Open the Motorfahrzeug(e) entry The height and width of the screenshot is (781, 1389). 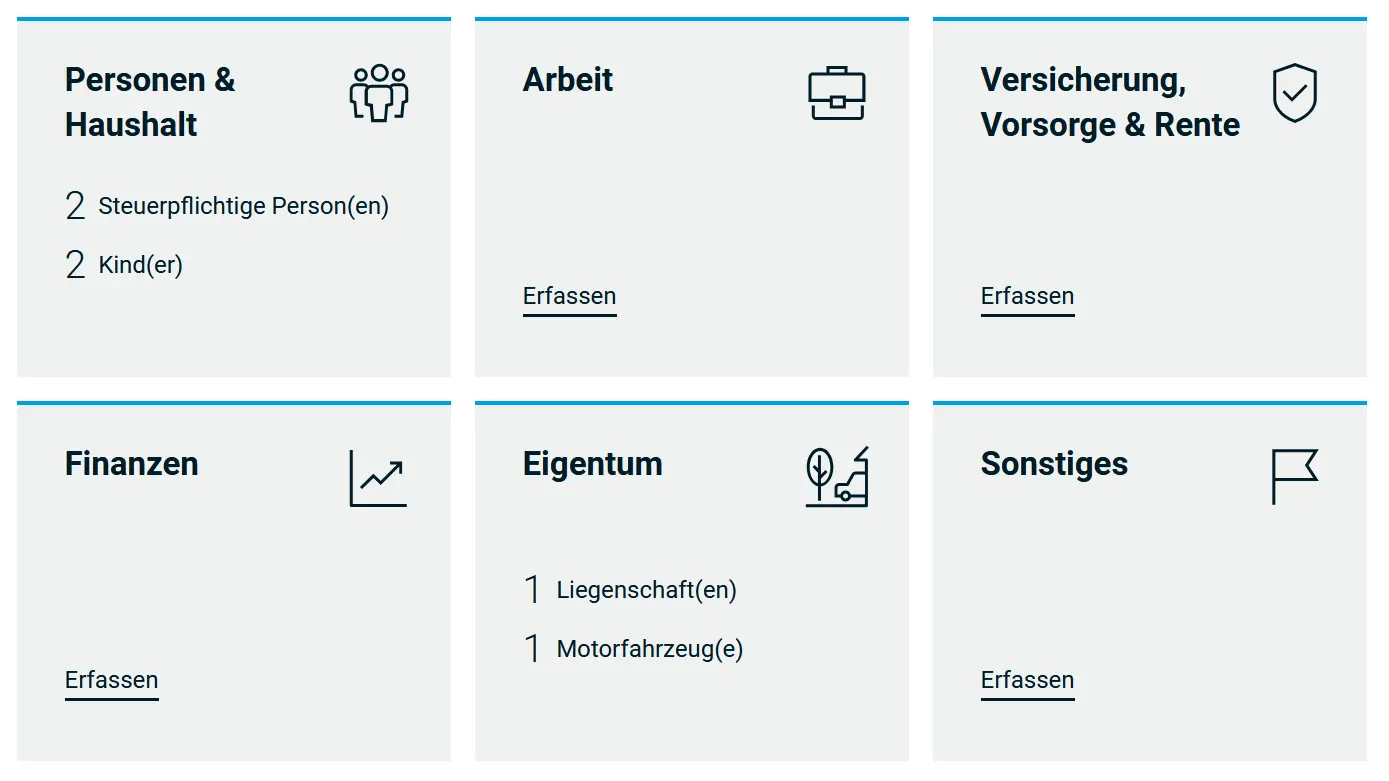[x=649, y=649]
